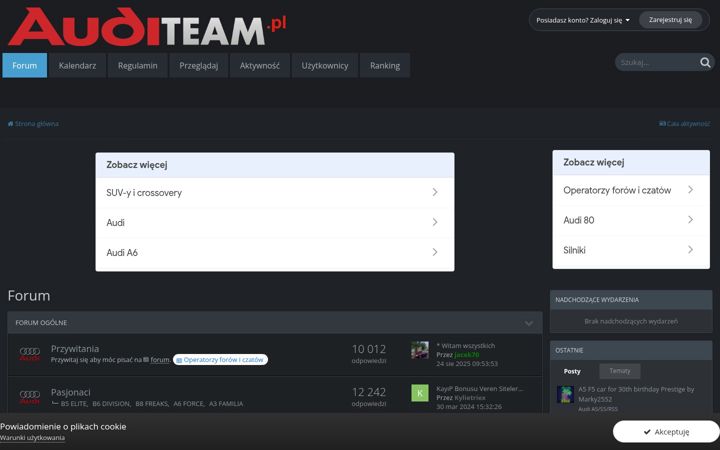This screenshot has height=450, width=720.
Task: Open the Audi 80 sidebar entry
Action: coord(631,220)
